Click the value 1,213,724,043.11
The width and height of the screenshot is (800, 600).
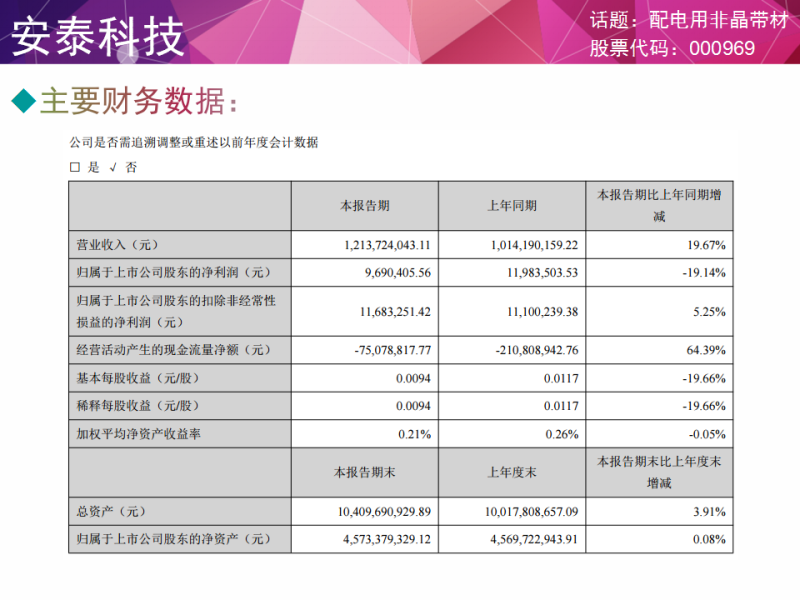pos(387,245)
